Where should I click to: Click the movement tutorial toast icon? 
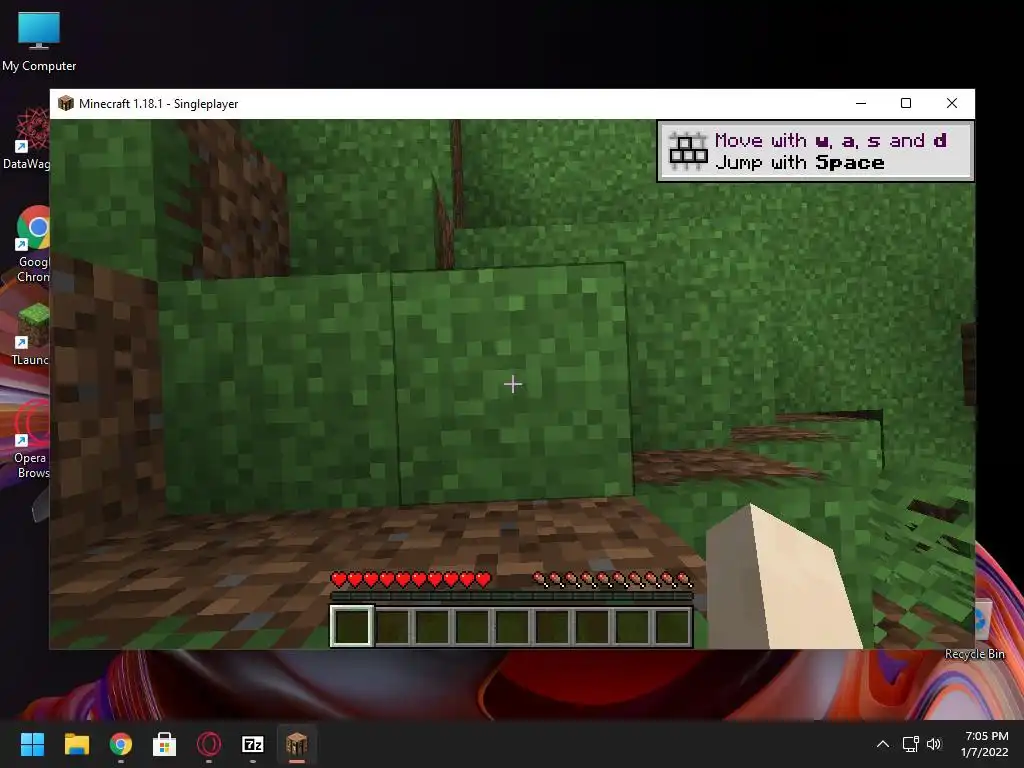688,152
